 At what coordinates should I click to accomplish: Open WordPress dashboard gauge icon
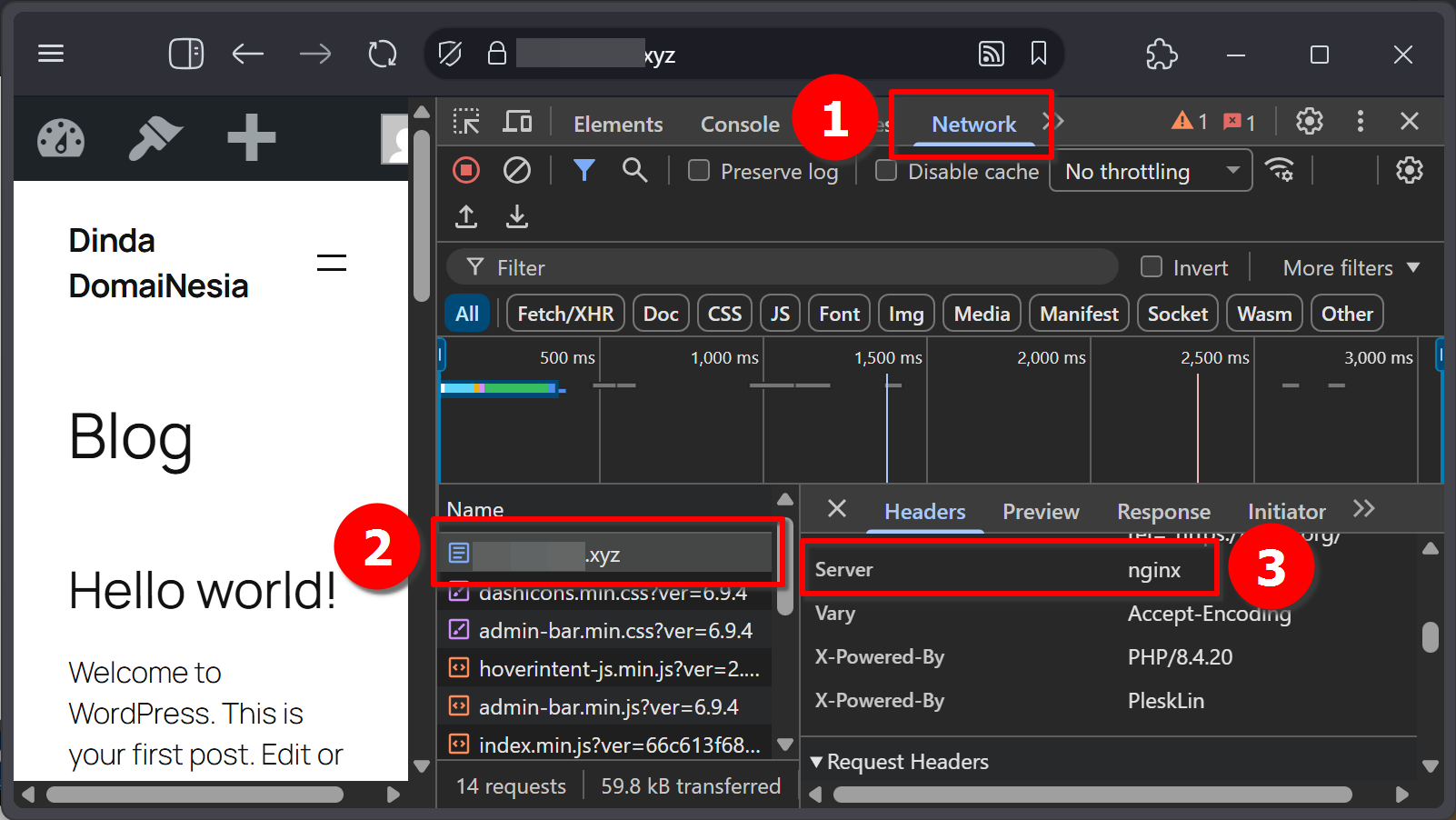(x=61, y=139)
